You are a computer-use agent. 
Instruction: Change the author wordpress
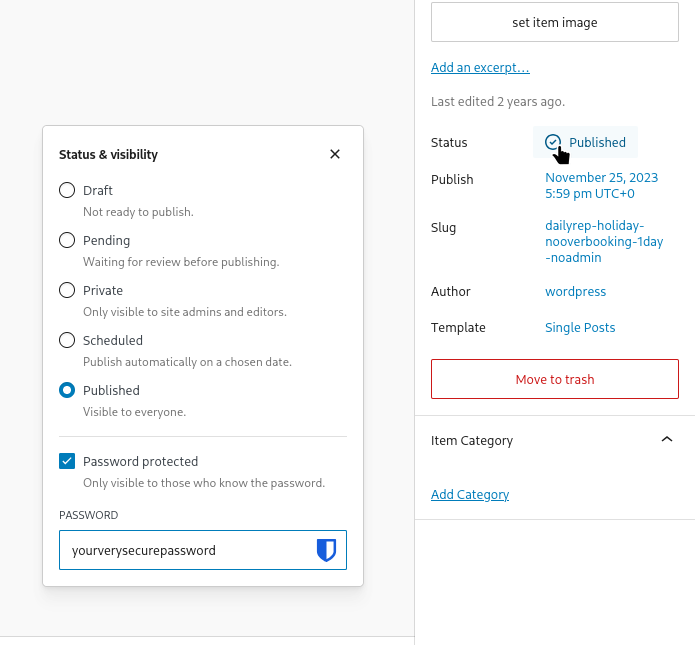575,292
